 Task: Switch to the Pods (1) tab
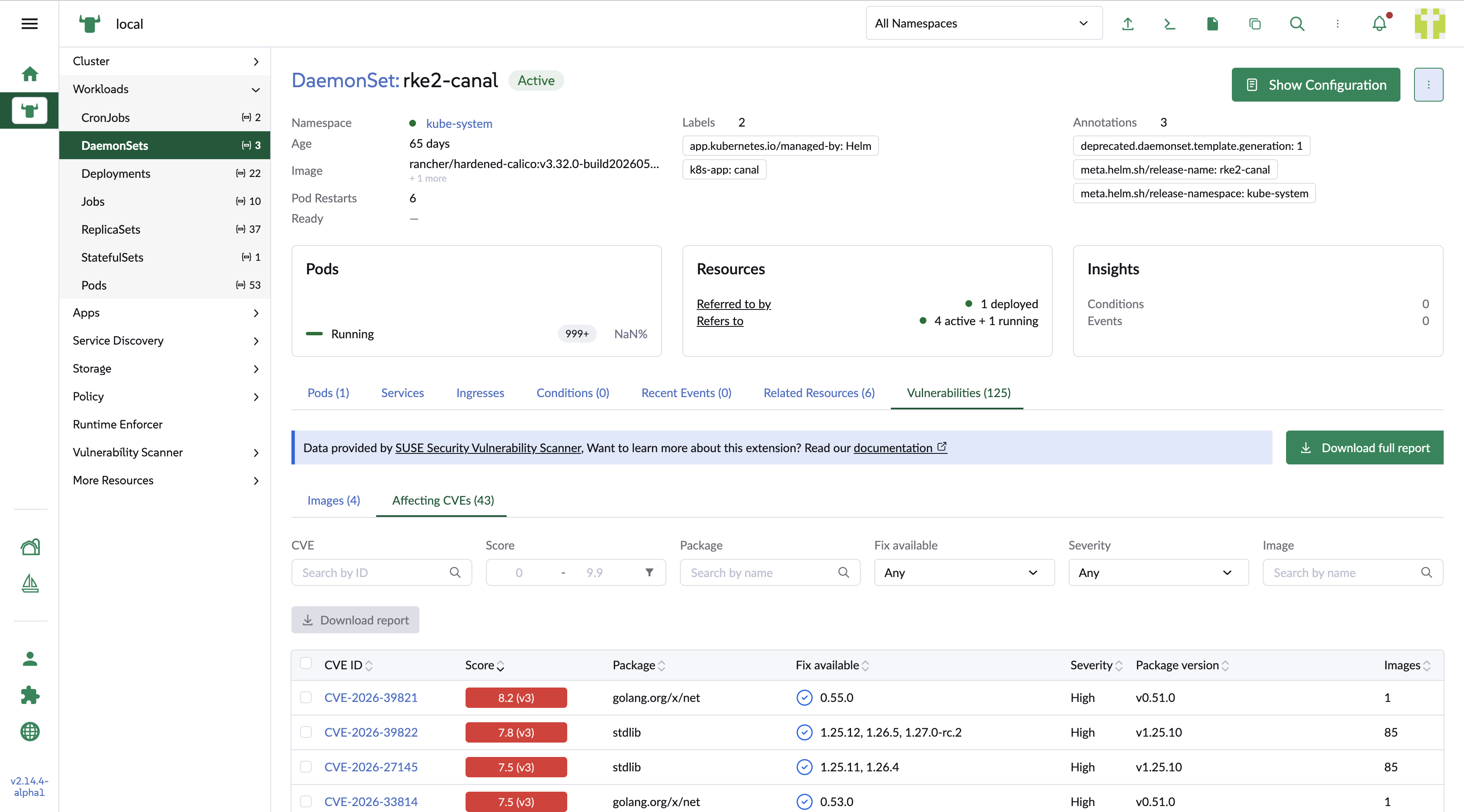tap(328, 393)
